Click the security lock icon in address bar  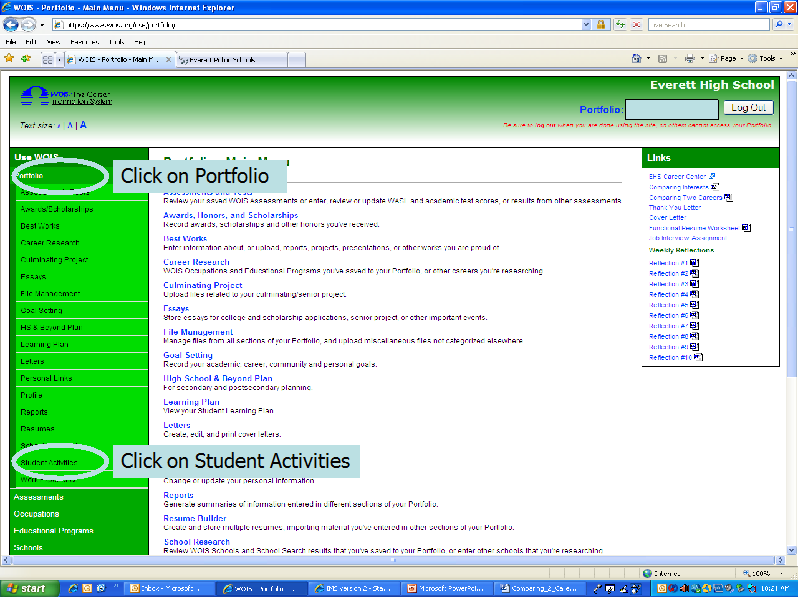601,24
